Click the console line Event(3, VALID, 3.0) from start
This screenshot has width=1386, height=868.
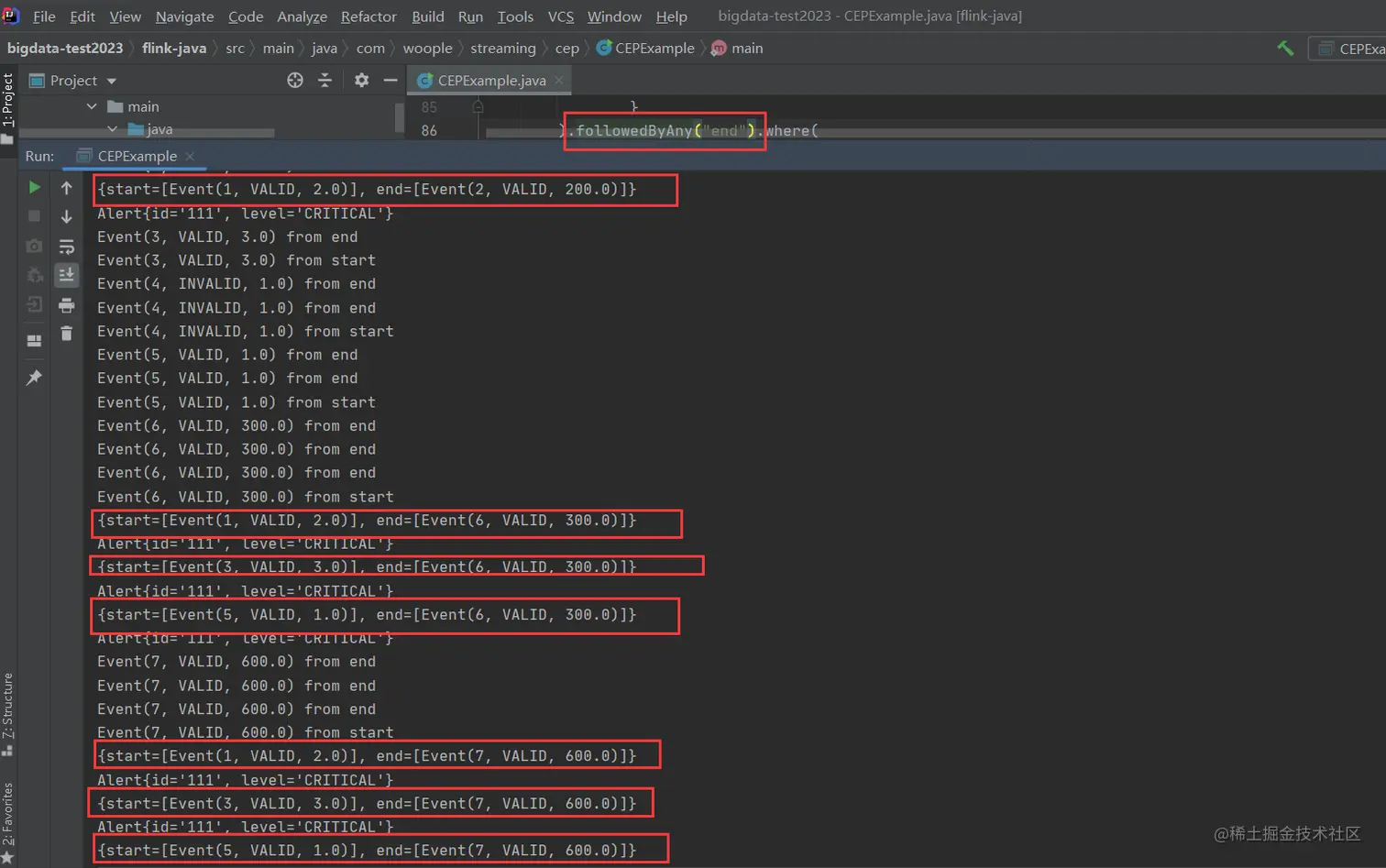tap(236, 260)
